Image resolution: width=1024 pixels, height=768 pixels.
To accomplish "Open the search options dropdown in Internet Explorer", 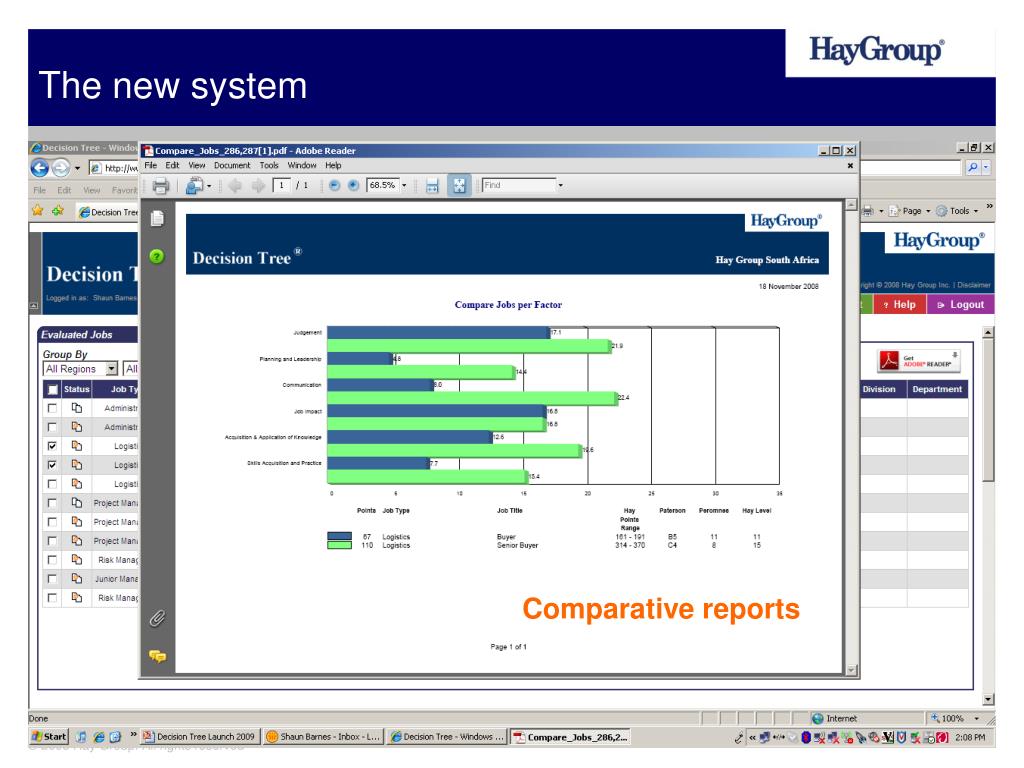I will pos(986,167).
